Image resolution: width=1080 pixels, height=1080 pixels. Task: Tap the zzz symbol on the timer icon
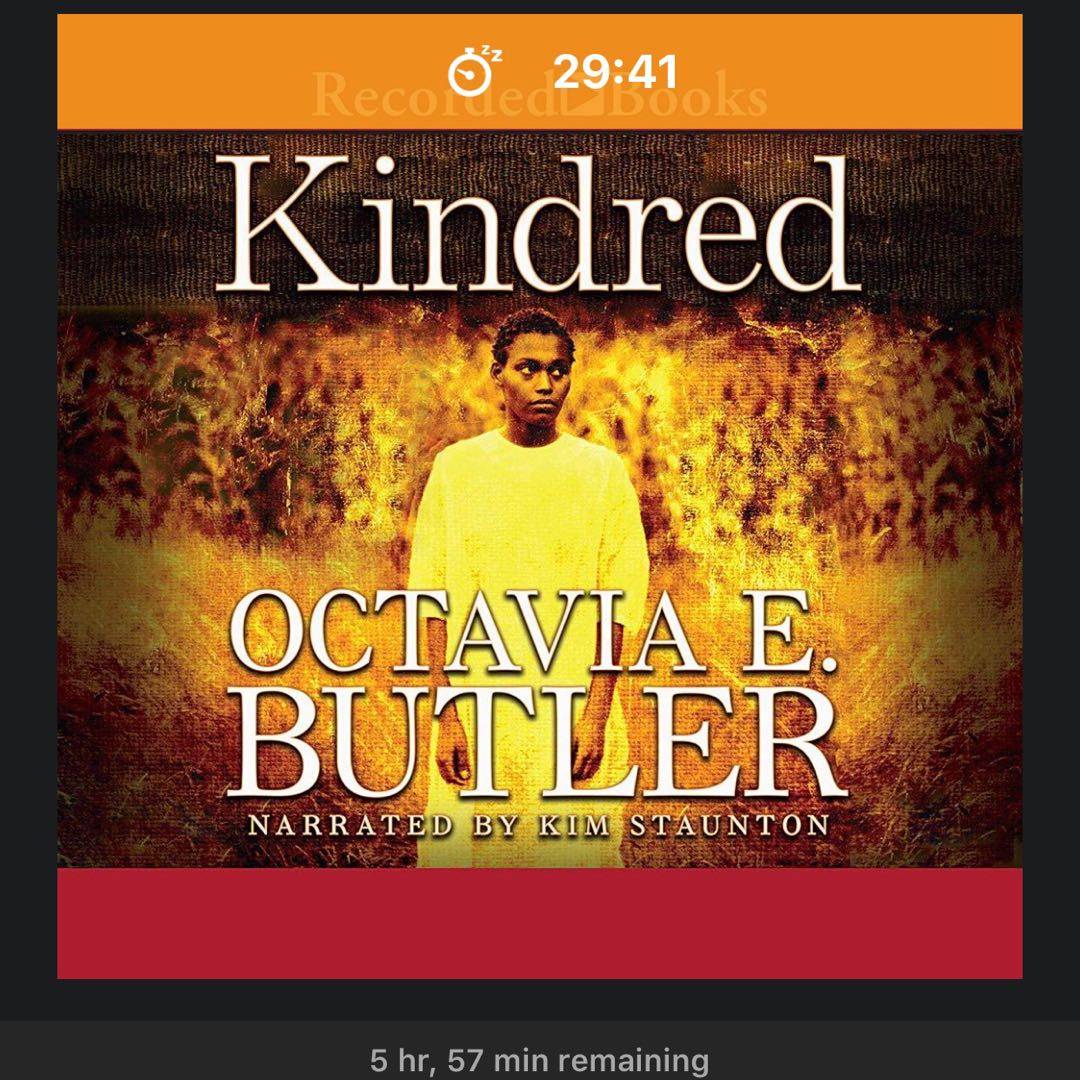[x=492, y=52]
